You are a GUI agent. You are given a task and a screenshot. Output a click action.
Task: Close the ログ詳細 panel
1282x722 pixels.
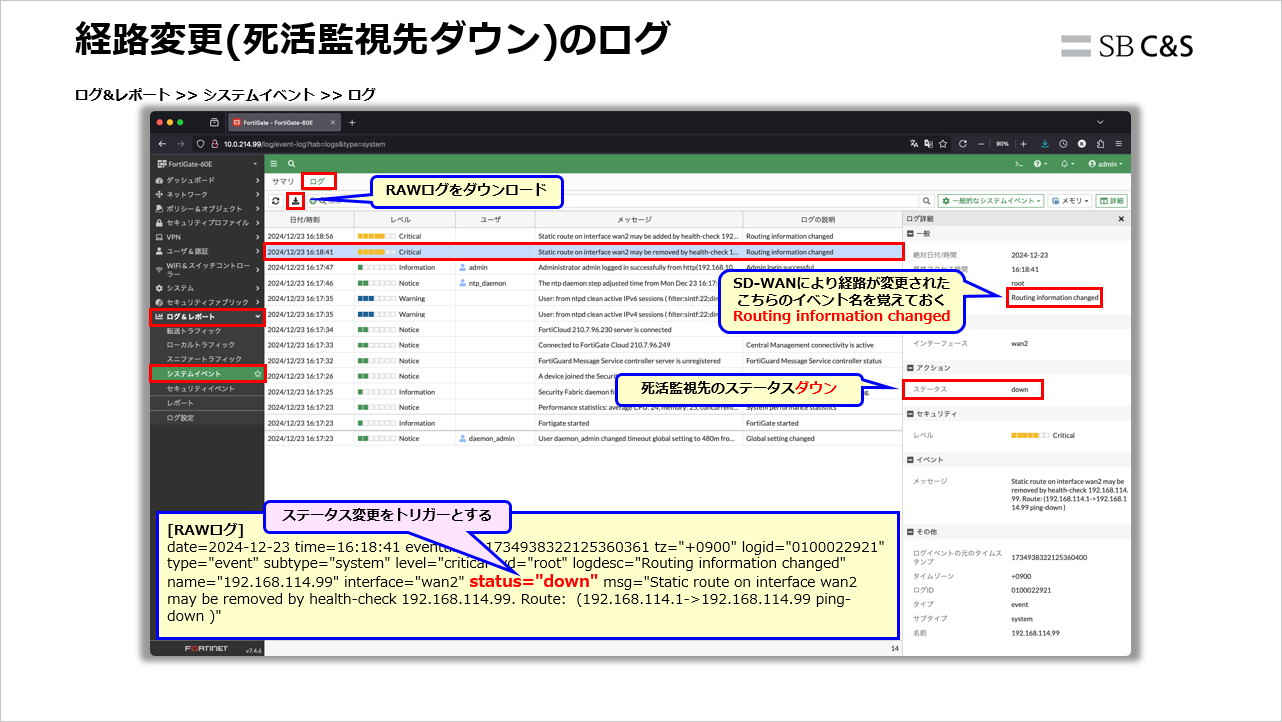point(1121,218)
